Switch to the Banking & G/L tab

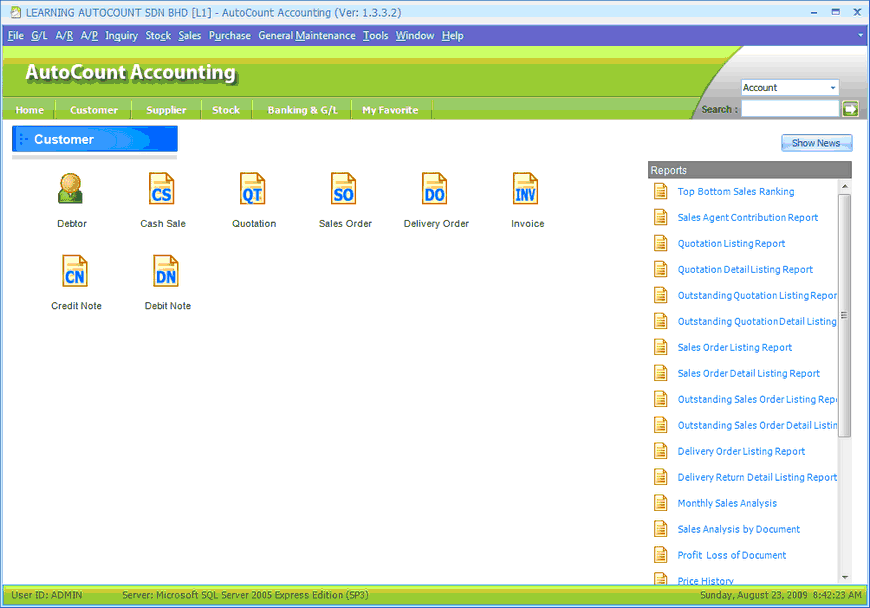302,110
